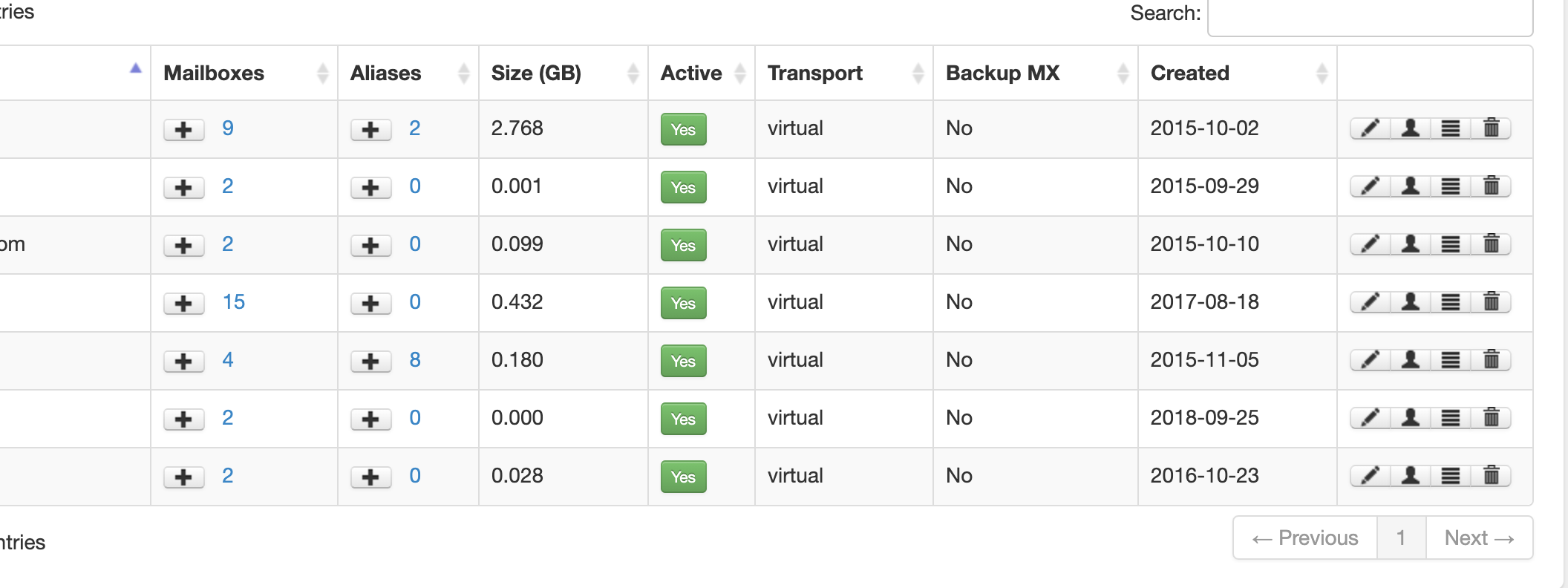Add alias to domain created 2015-10-10
Screen dimensions: 1568x588
tap(371, 246)
